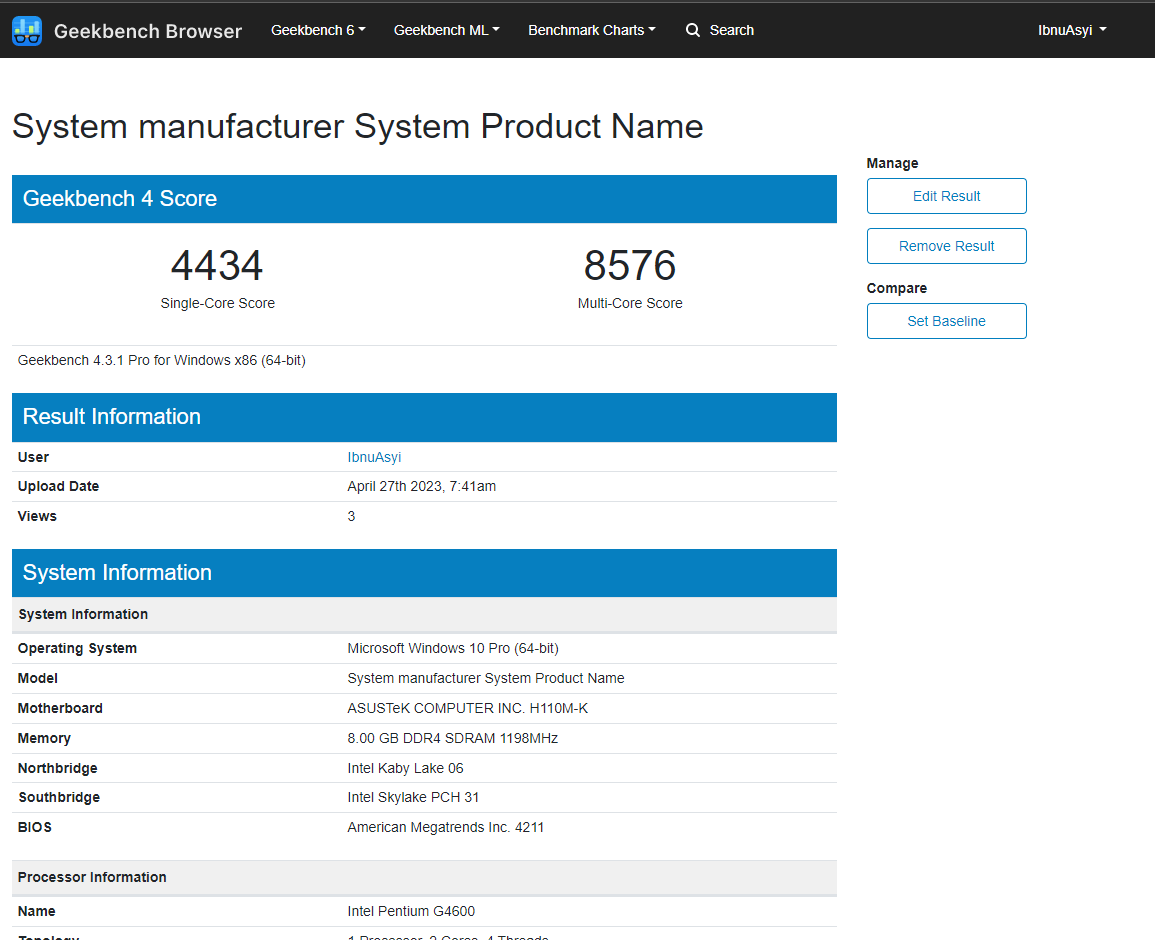The width and height of the screenshot is (1155, 940).
Task: Open the IbnuAsyi account dropdown
Action: pos(1072,30)
